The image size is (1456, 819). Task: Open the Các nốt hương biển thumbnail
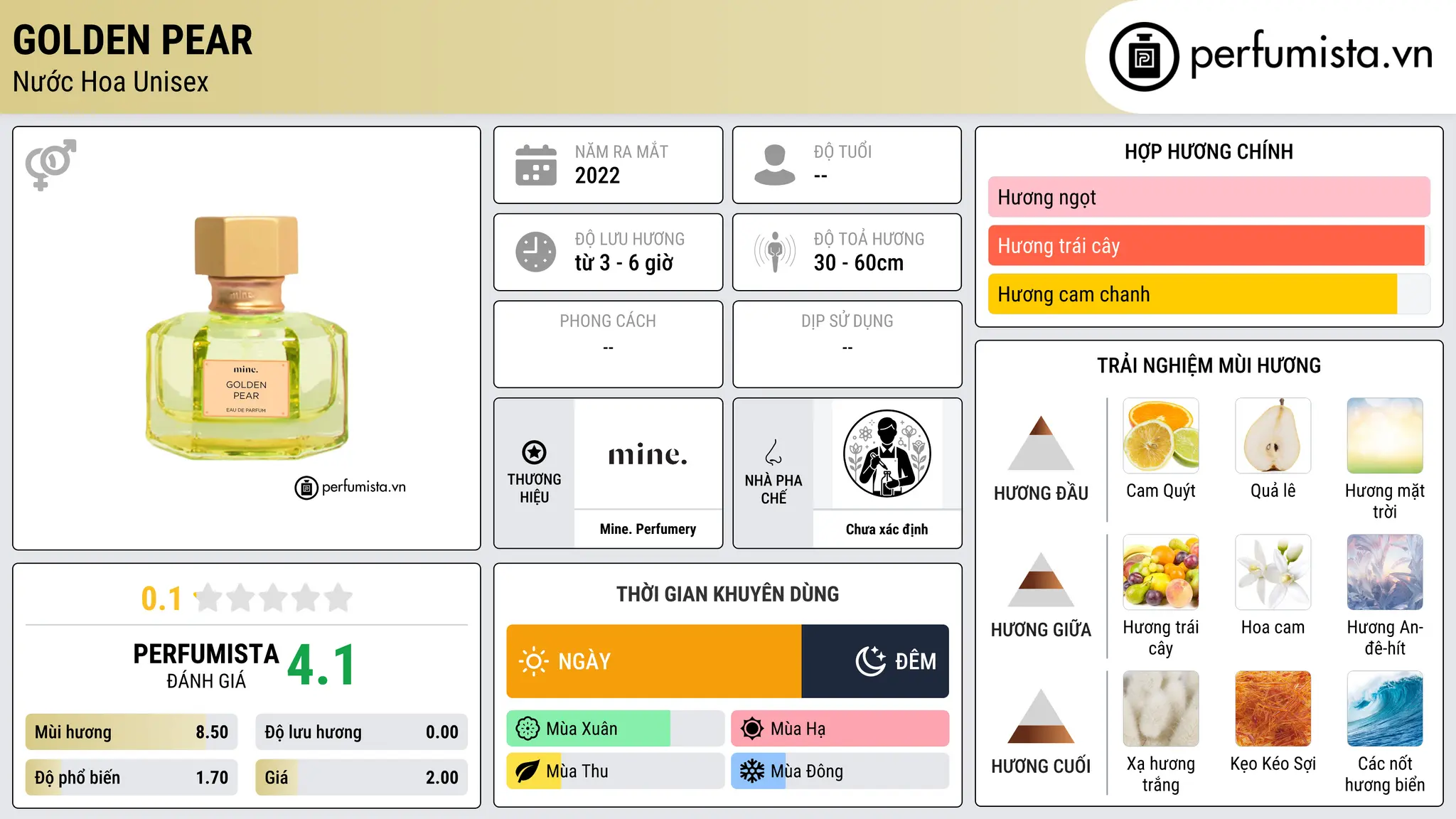coord(1385,709)
